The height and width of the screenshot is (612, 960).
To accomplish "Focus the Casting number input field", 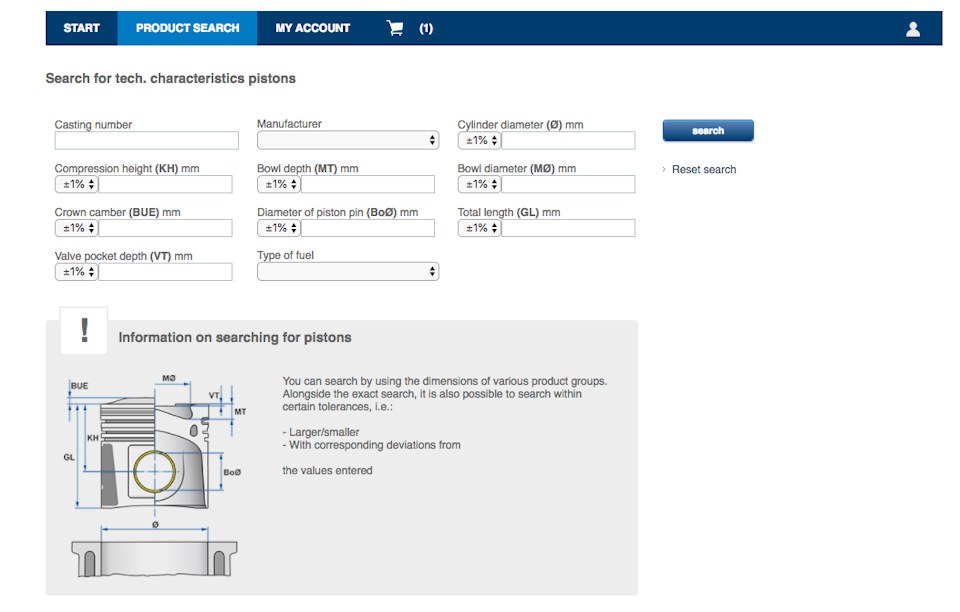I will (146, 141).
